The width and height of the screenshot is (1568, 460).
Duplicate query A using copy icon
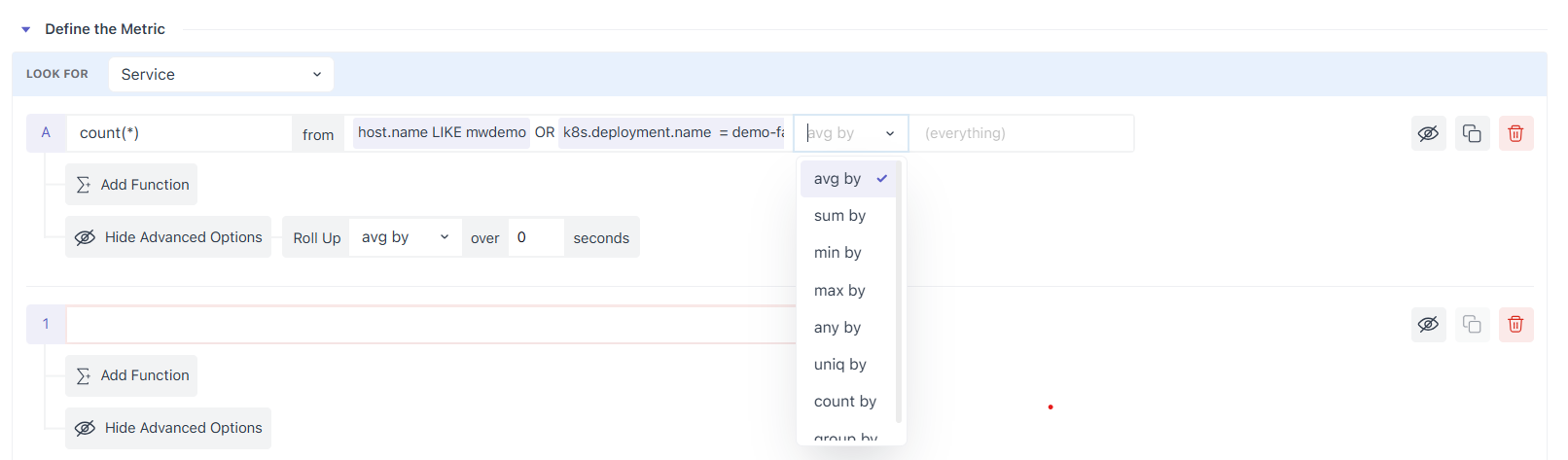(x=1472, y=133)
